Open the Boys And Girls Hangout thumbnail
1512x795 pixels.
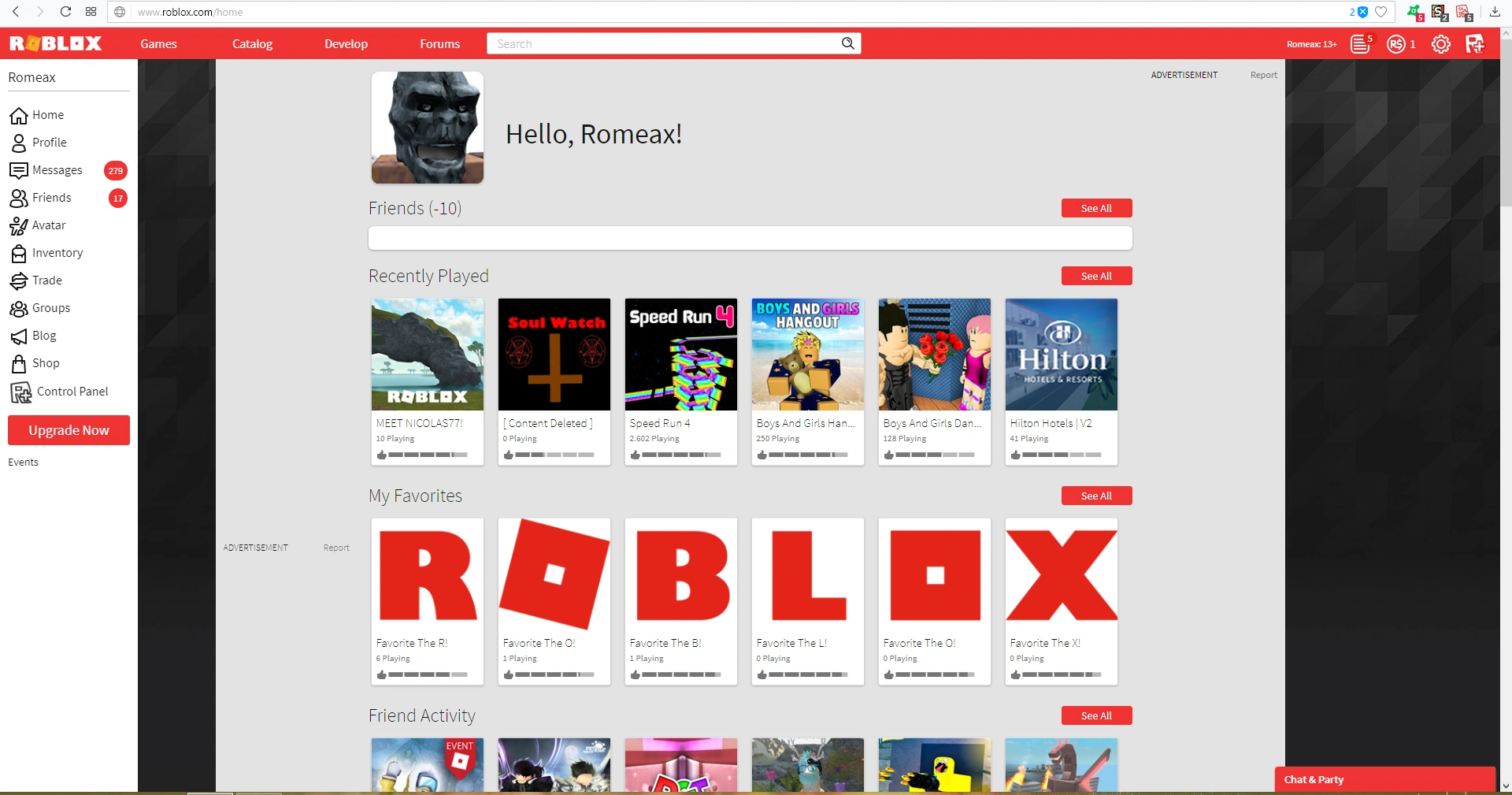[x=808, y=355]
